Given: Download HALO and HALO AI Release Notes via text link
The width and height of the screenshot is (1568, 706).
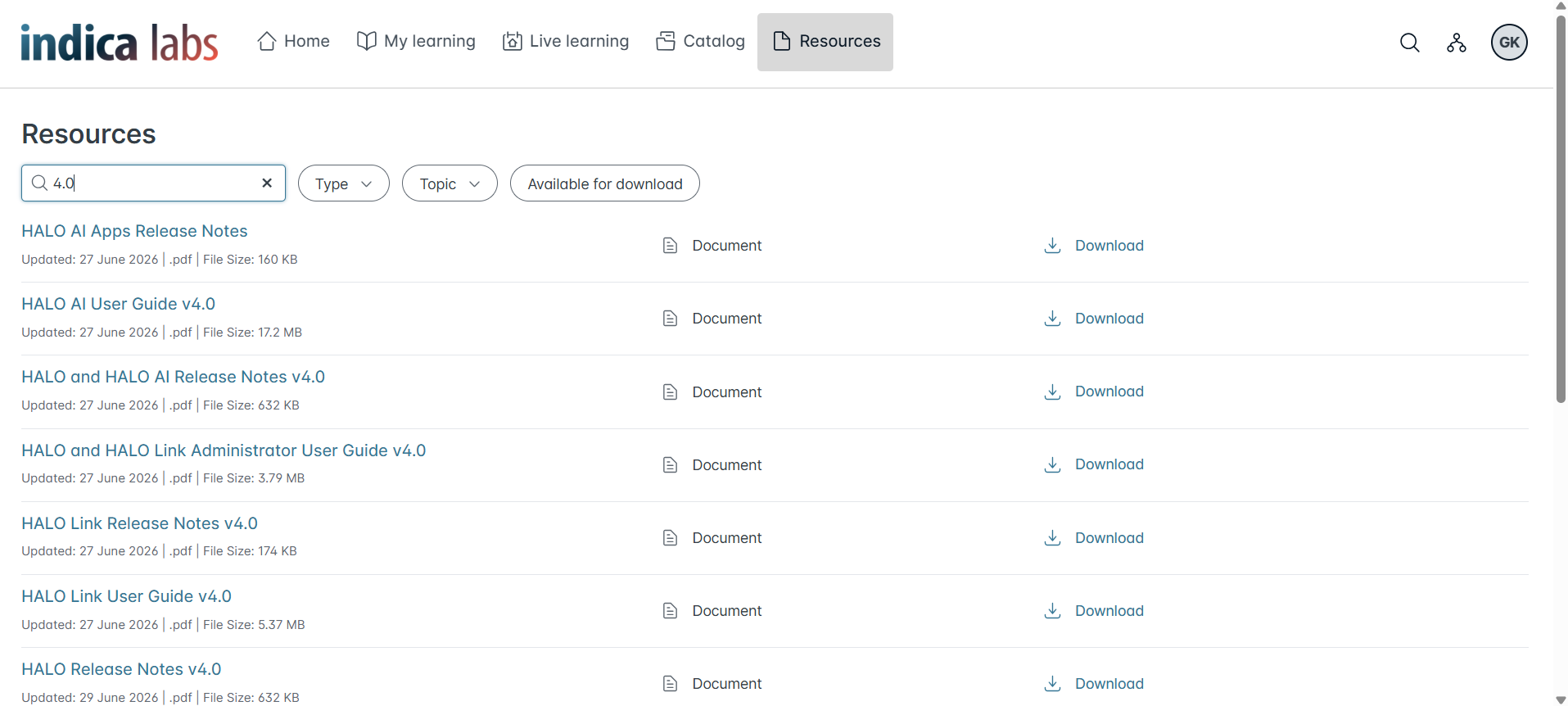Looking at the screenshot, I should [x=1109, y=391].
